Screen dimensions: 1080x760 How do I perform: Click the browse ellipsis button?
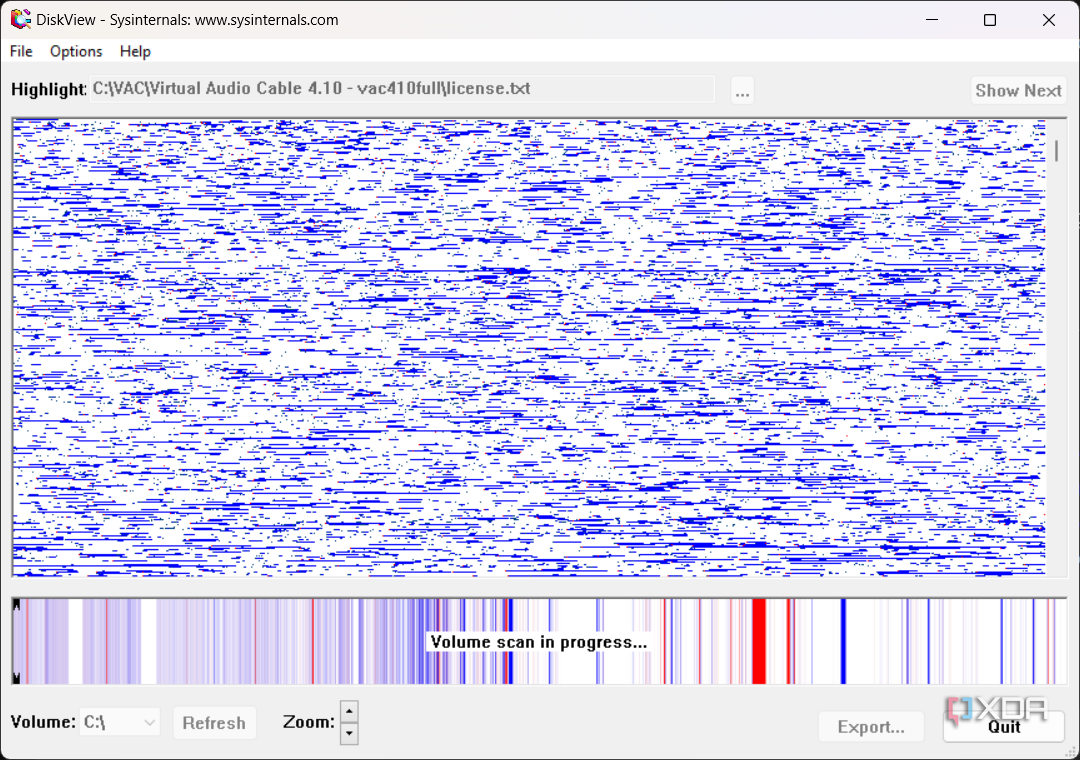click(x=742, y=91)
